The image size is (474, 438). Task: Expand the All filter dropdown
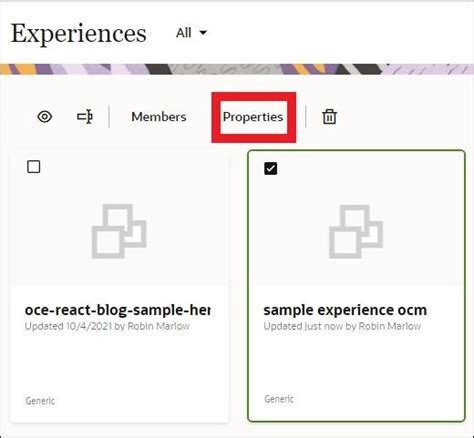pos(191,33)
